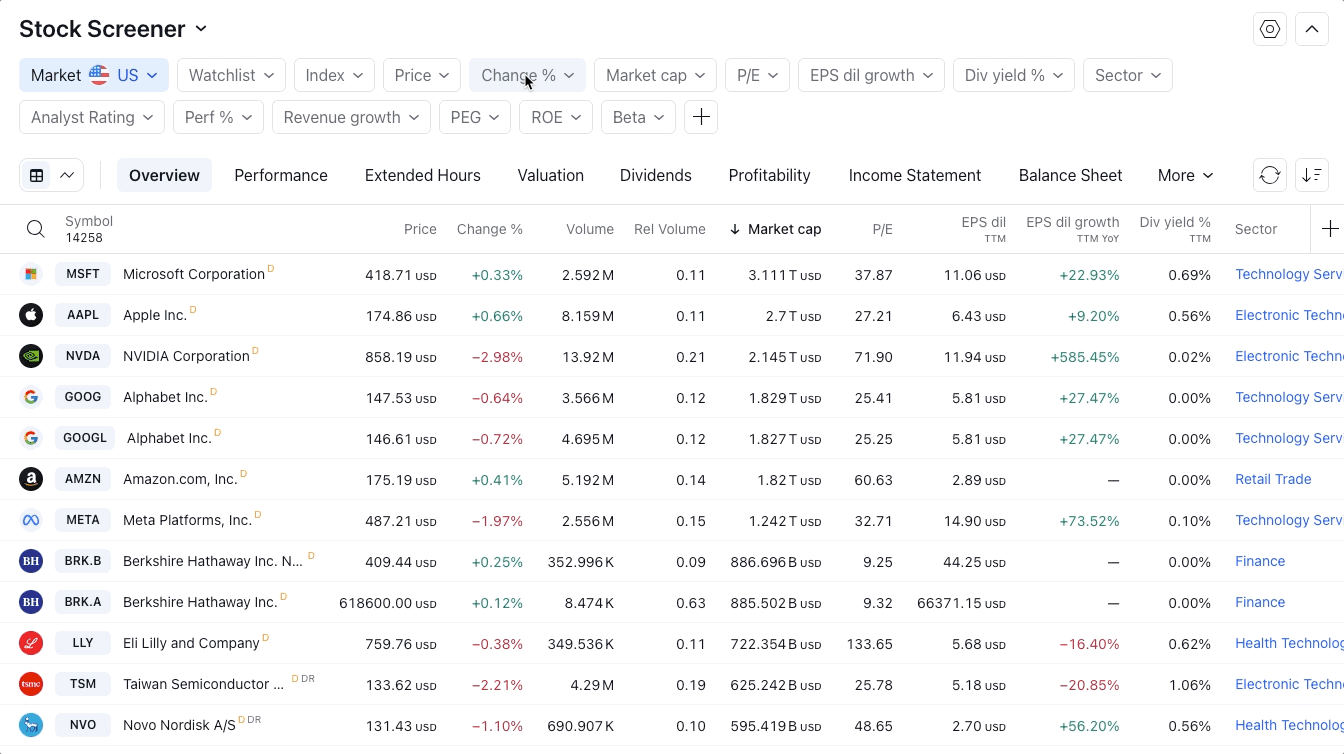Open the sort options icon
The height and width of the screenshot is (754, 1344).
click(x=1312, y=175)
